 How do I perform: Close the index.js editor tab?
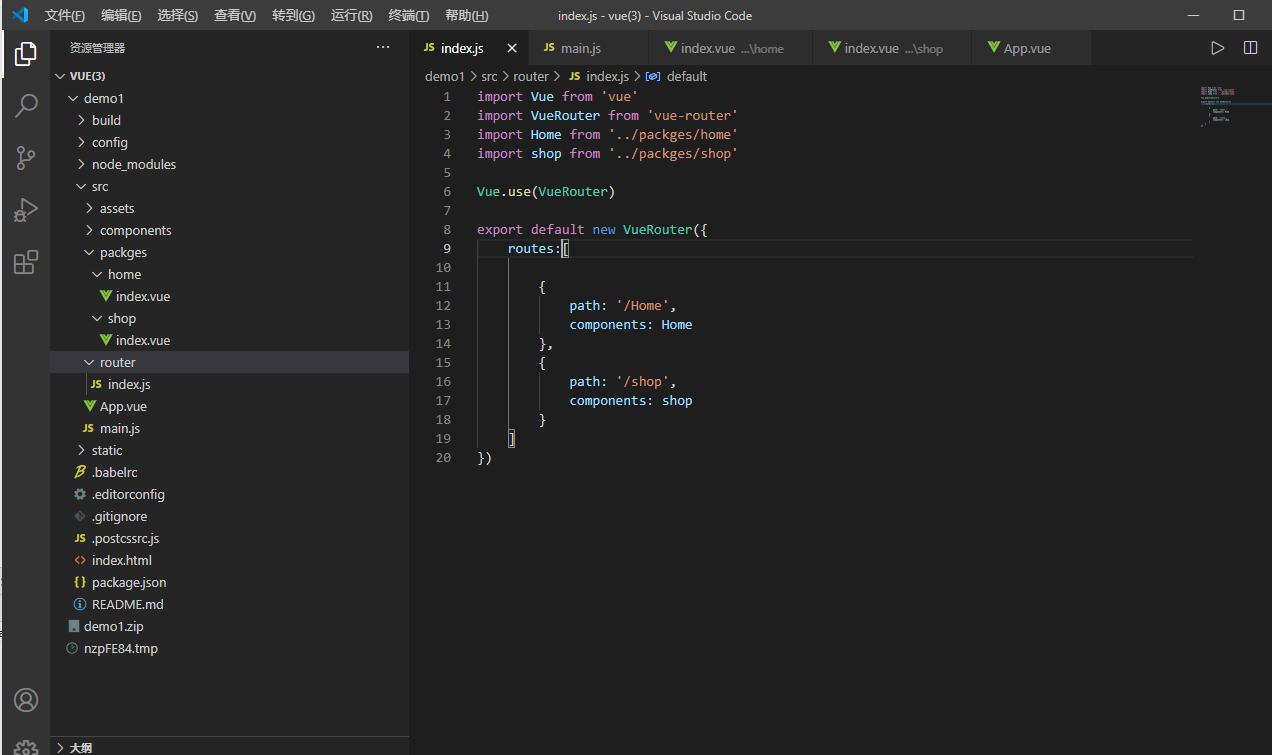point(512,48)
